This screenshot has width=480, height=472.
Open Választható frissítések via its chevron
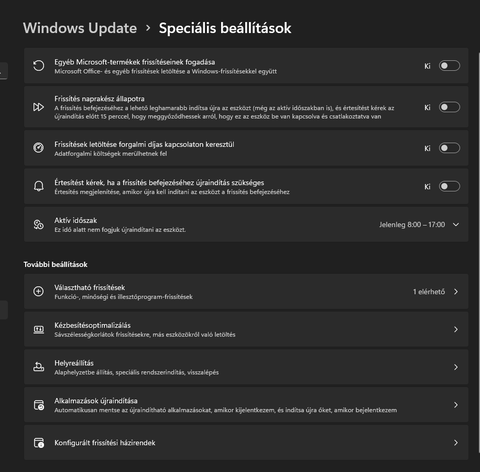pyautogui.click(x=456, y=292)
